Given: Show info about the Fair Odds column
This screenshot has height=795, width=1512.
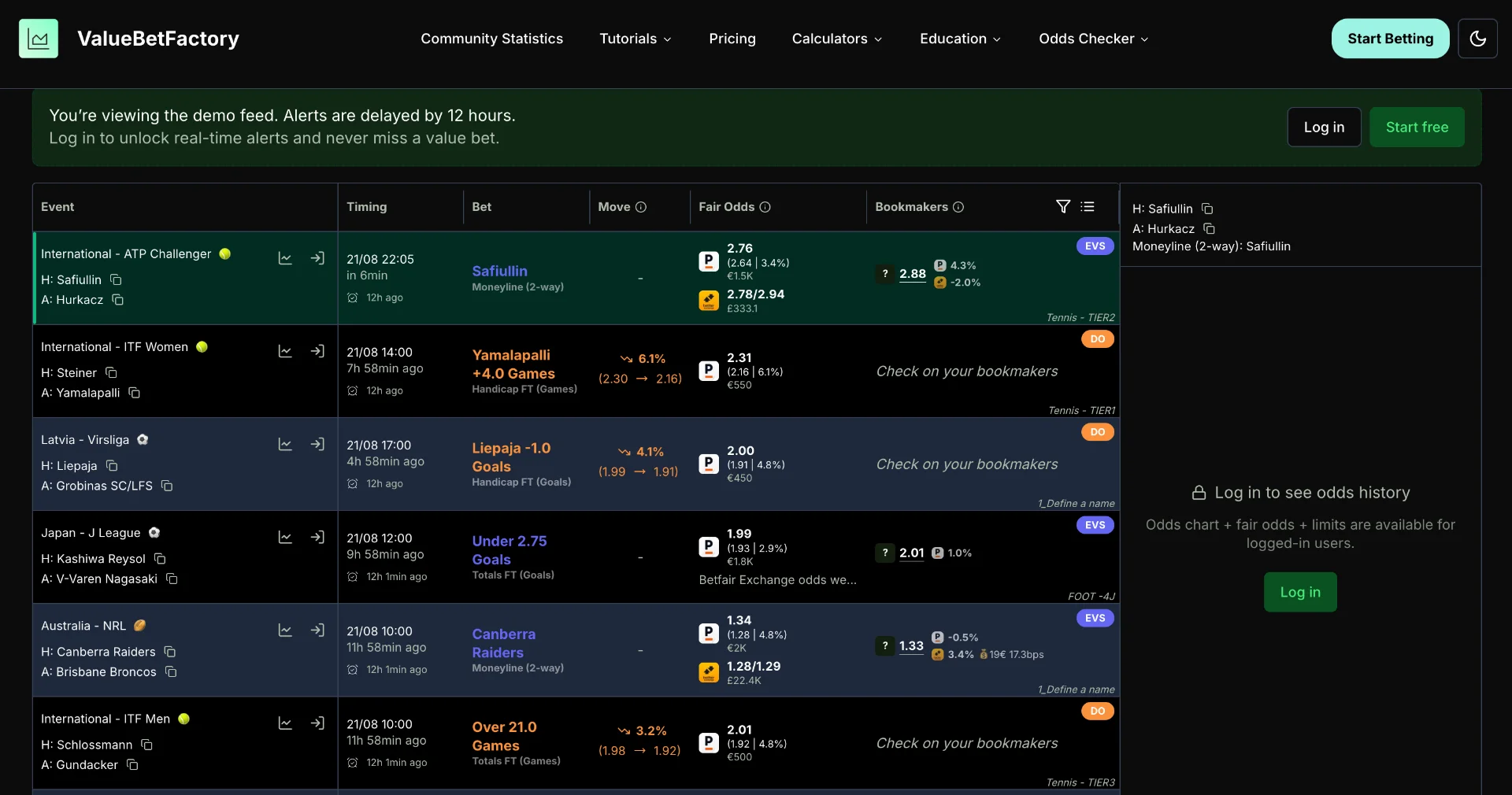Looking at the screenshot, I should click(765, 207).
